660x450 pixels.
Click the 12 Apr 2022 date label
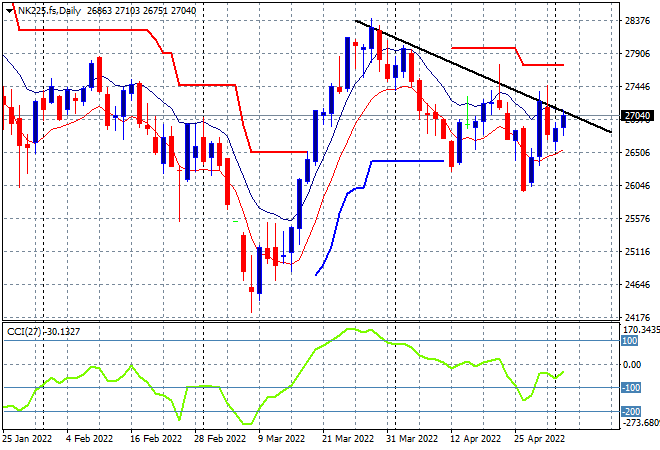pos(476,439)
